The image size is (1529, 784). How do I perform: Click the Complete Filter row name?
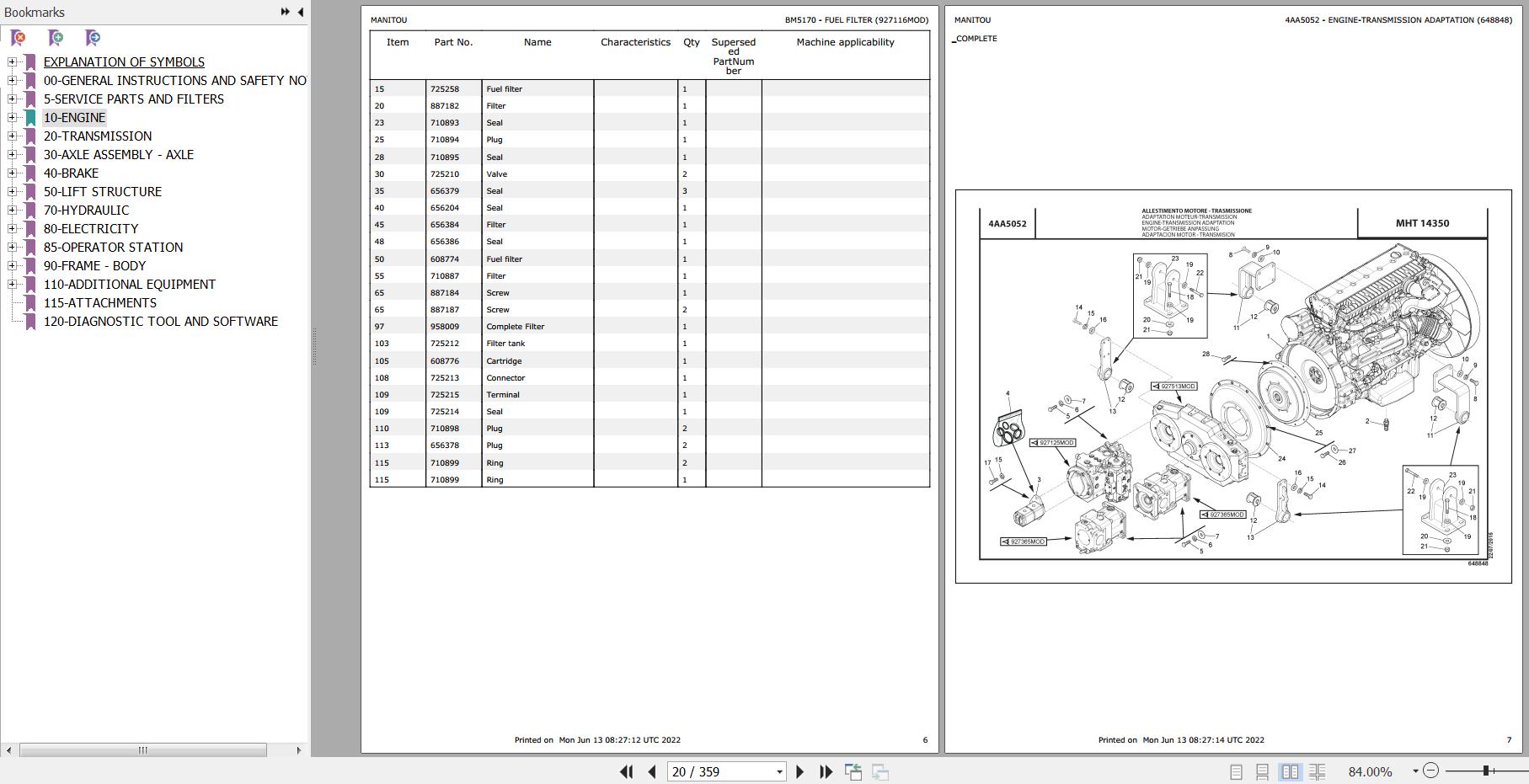pyautogui.click(x=516, y=327)
